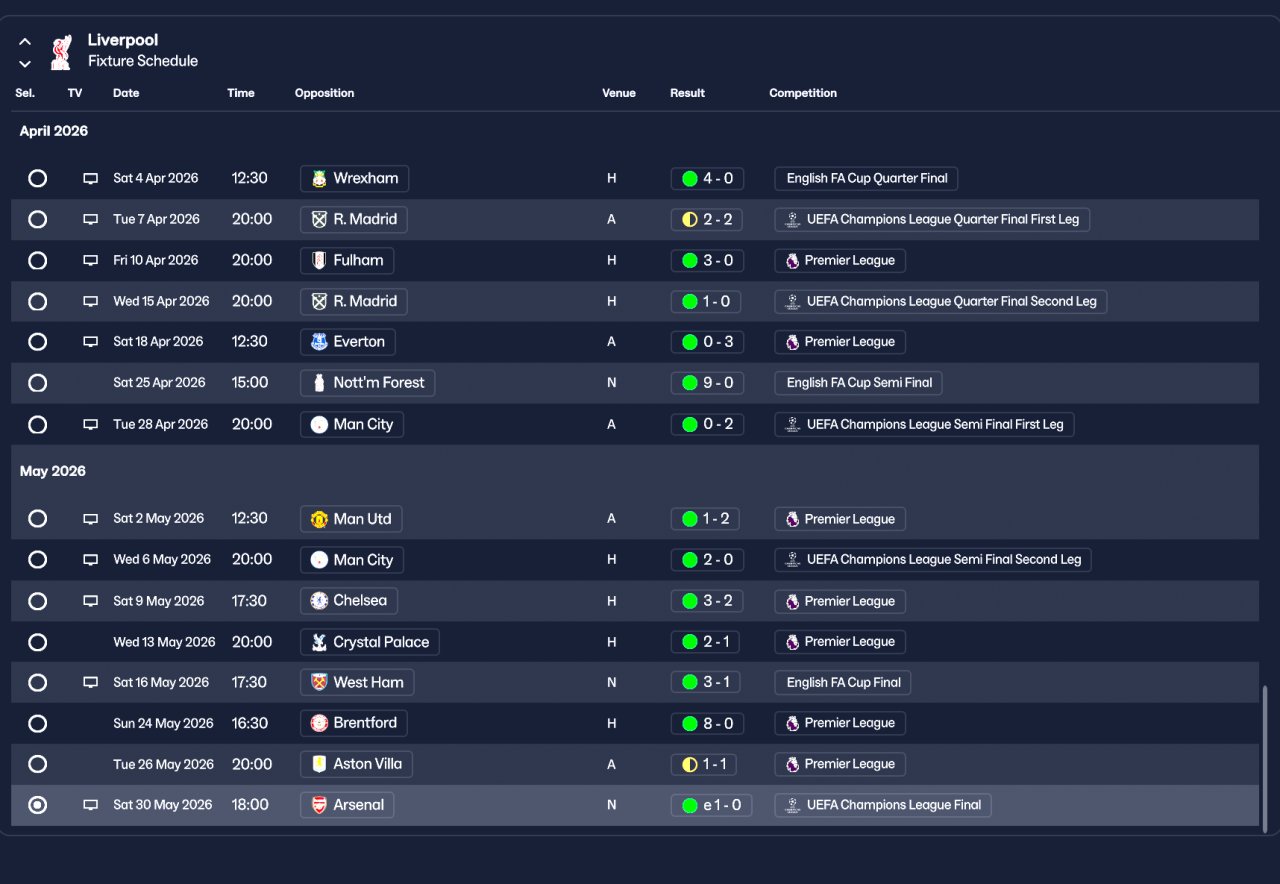The height and width of the screenshot is (884, 1280).
Task: Click the April 2026 month heading
Action: click(54, 131)
